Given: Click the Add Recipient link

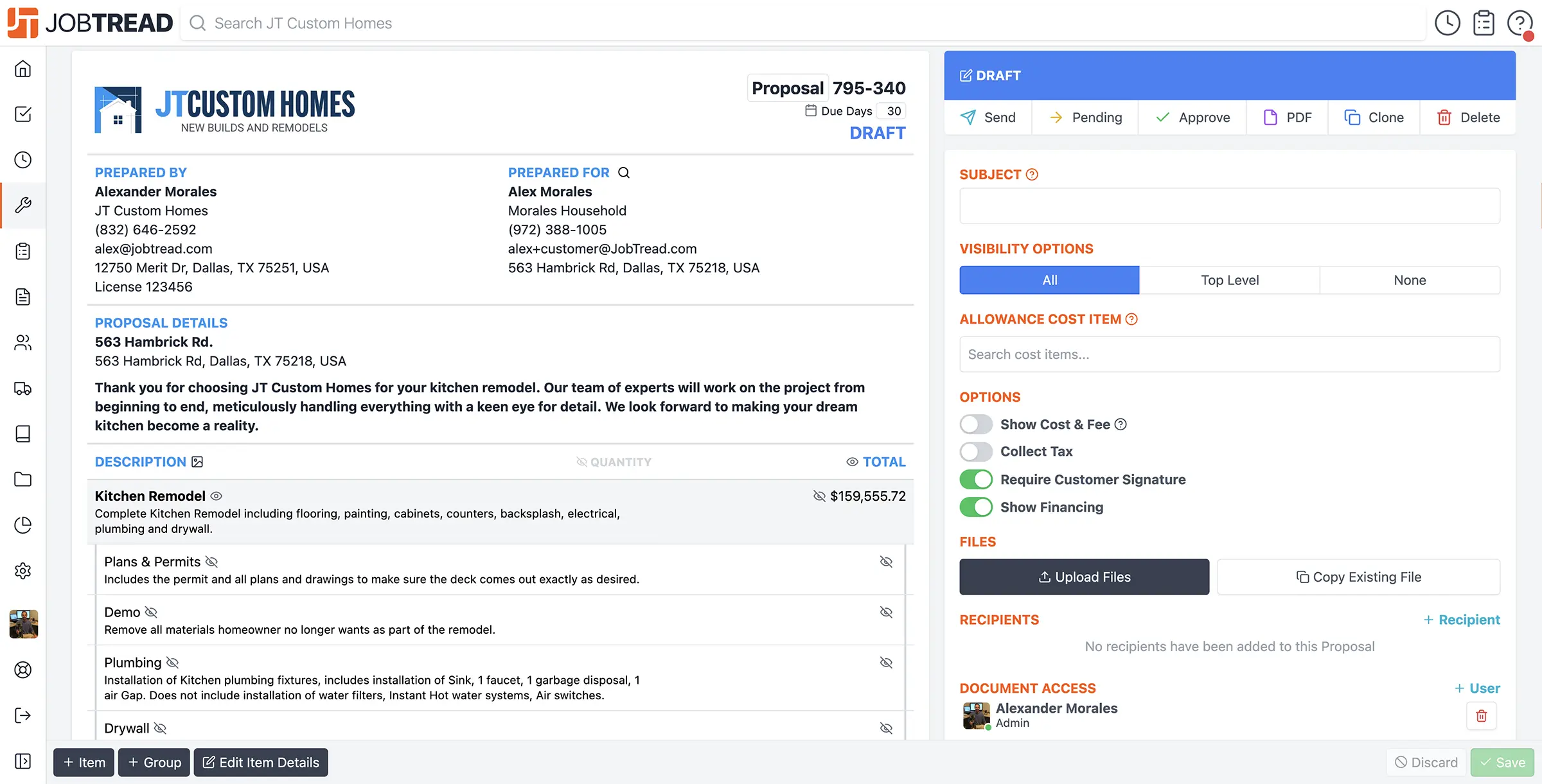Looking at the screenshot, I should pyautogui.click(x=1462, y=620).
